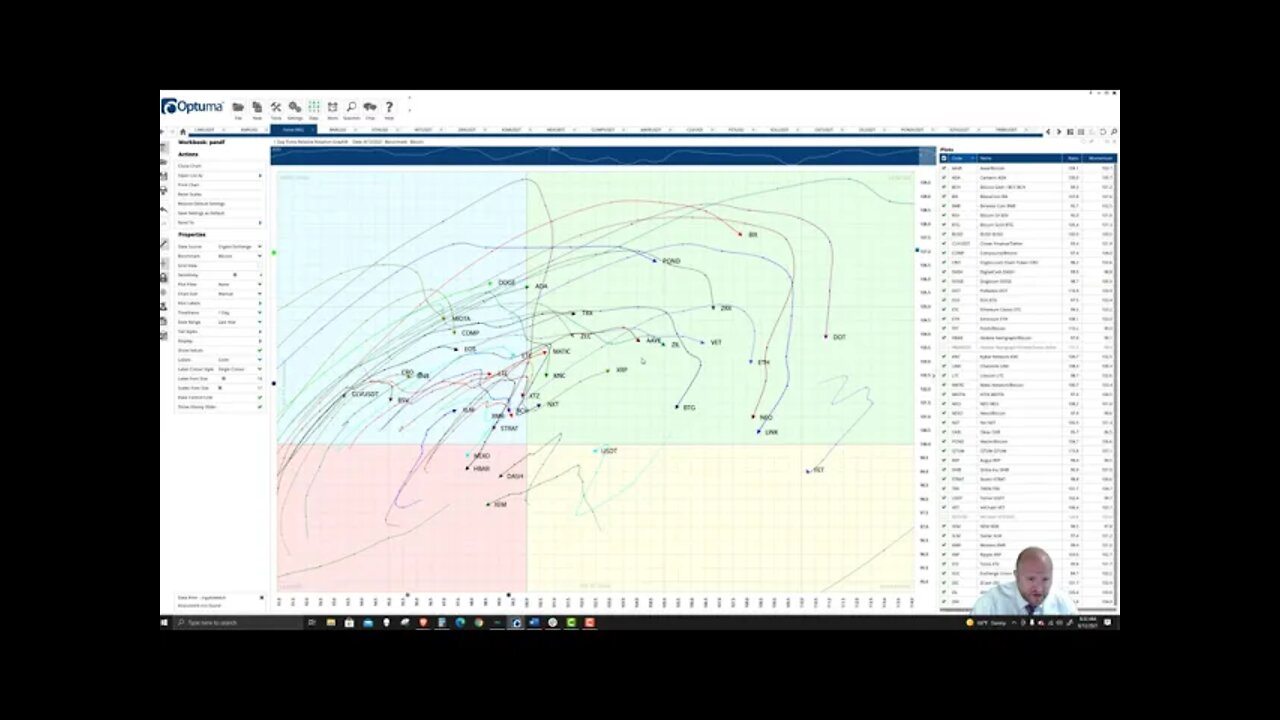Click Restore Default Settings
The image size is (1280, 720).
click(201, 204)
